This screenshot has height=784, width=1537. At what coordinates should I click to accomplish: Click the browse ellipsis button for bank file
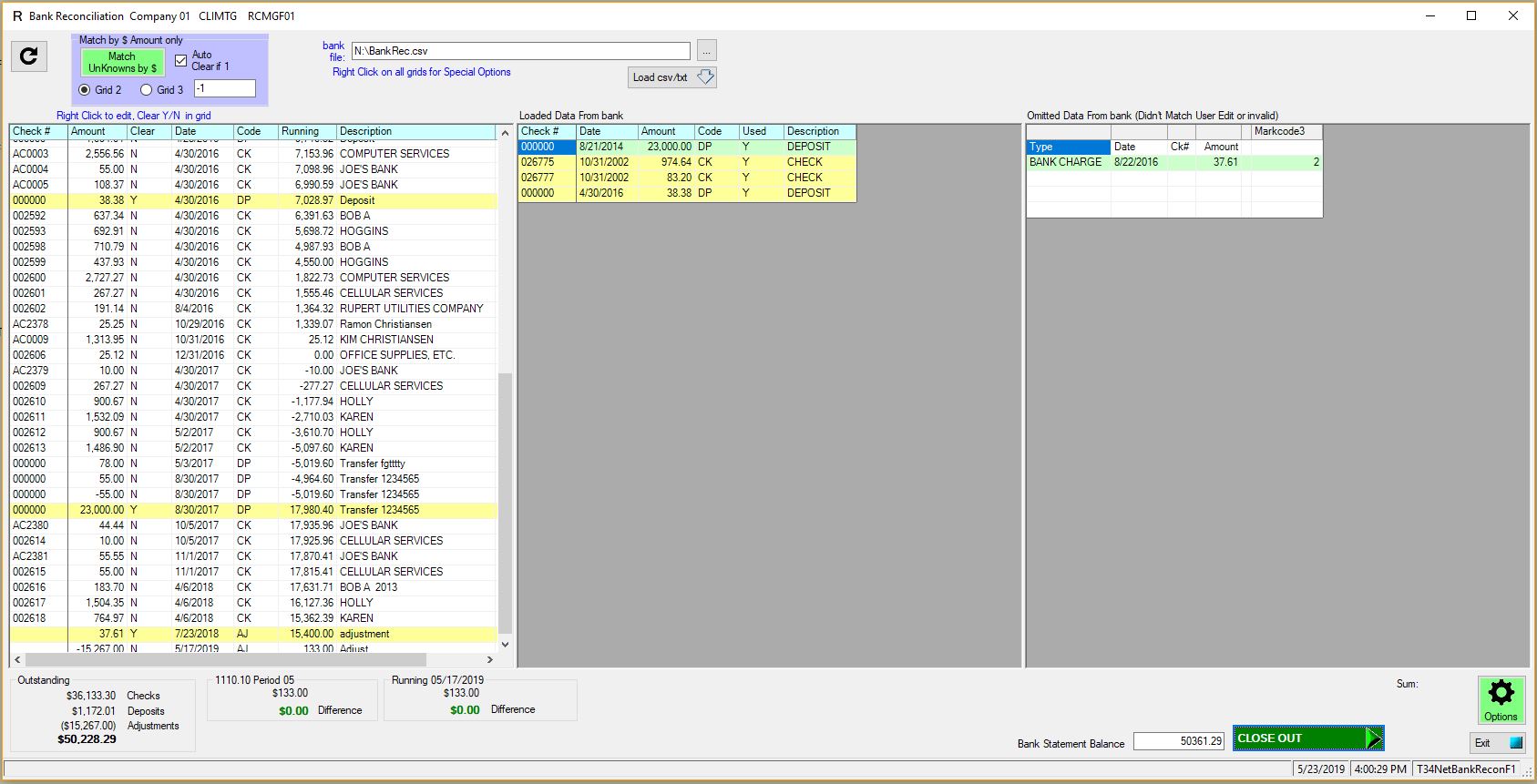(x=706, y=51)
